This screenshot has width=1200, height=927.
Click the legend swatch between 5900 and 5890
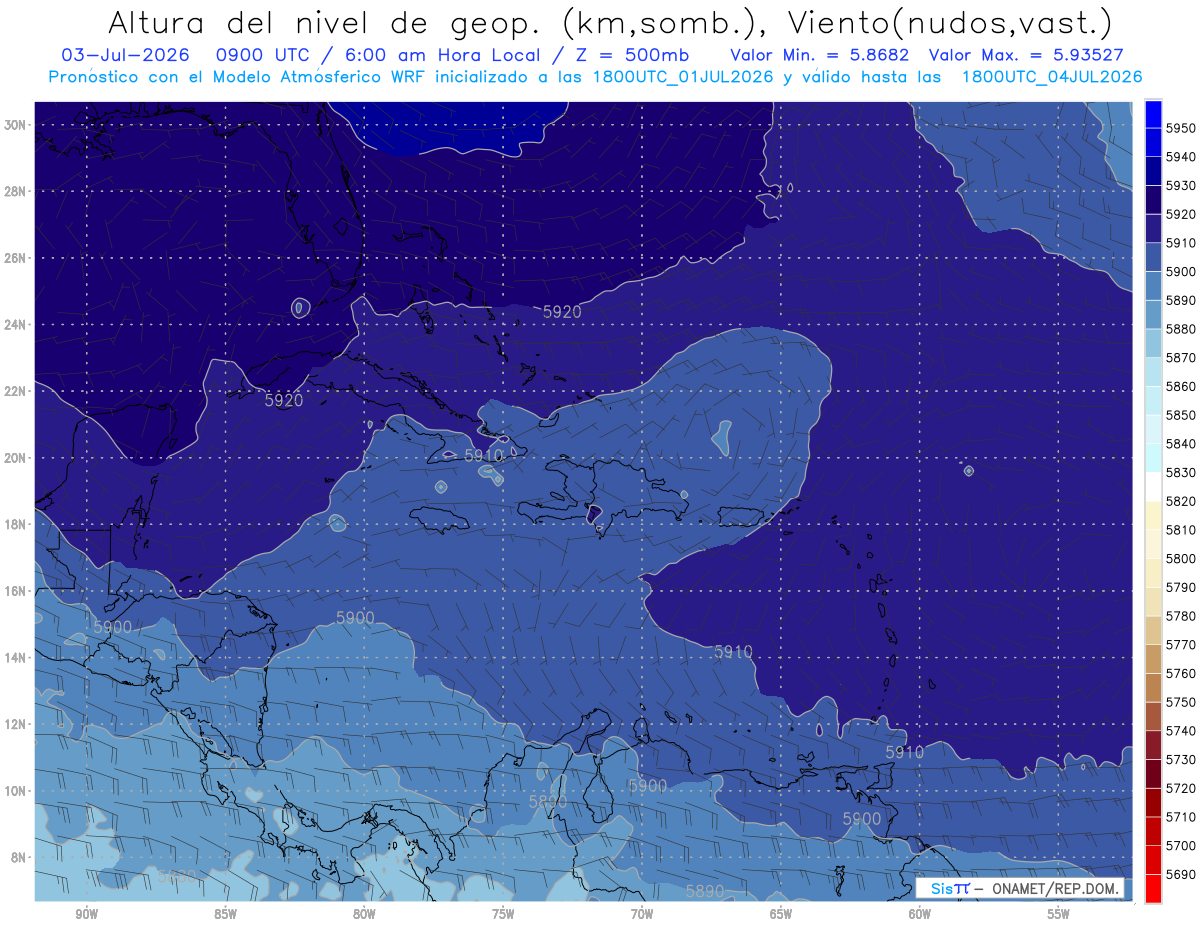[x=1153, y=285]
